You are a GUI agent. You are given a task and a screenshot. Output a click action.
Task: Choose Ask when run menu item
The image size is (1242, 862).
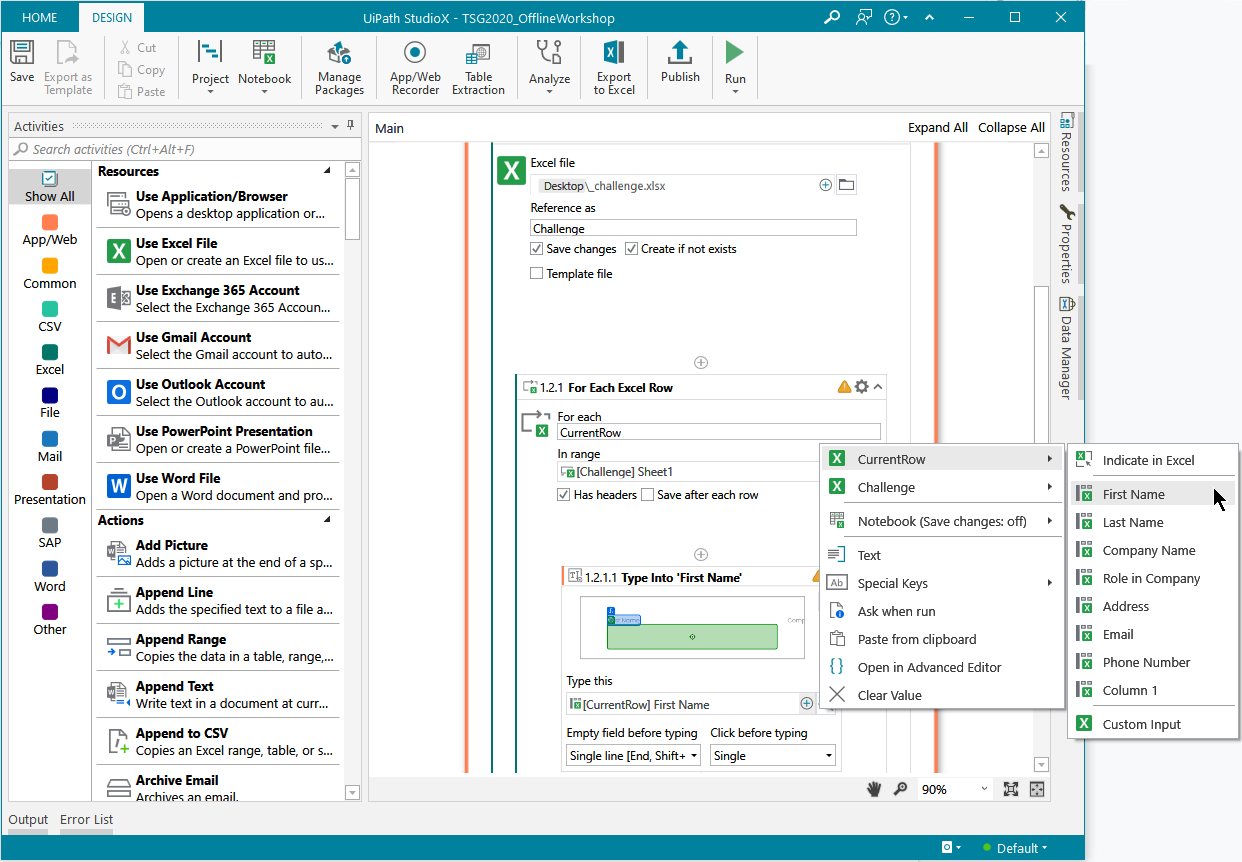[x=940, y=611]
